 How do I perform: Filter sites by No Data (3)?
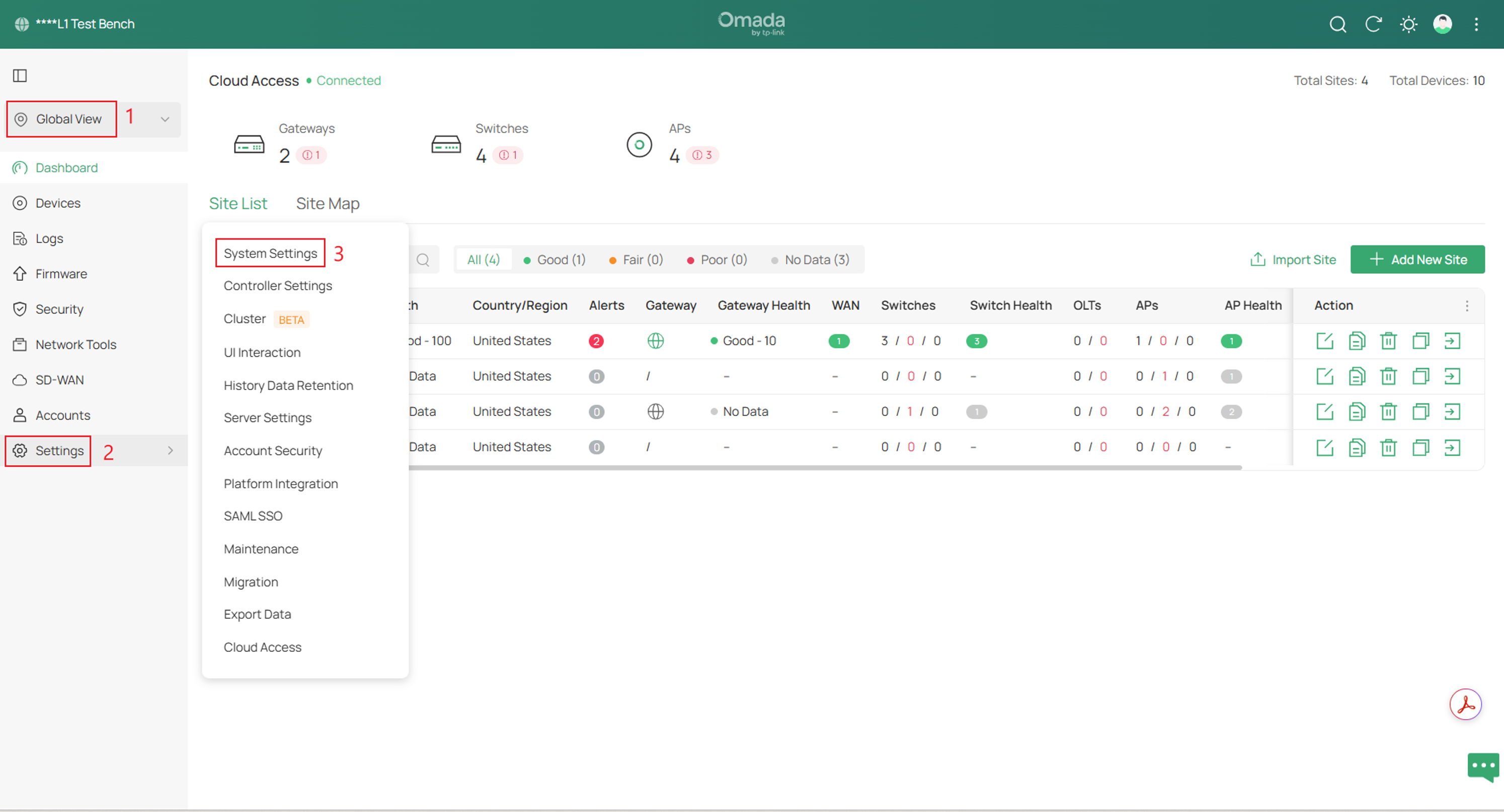tap(811, 260)
